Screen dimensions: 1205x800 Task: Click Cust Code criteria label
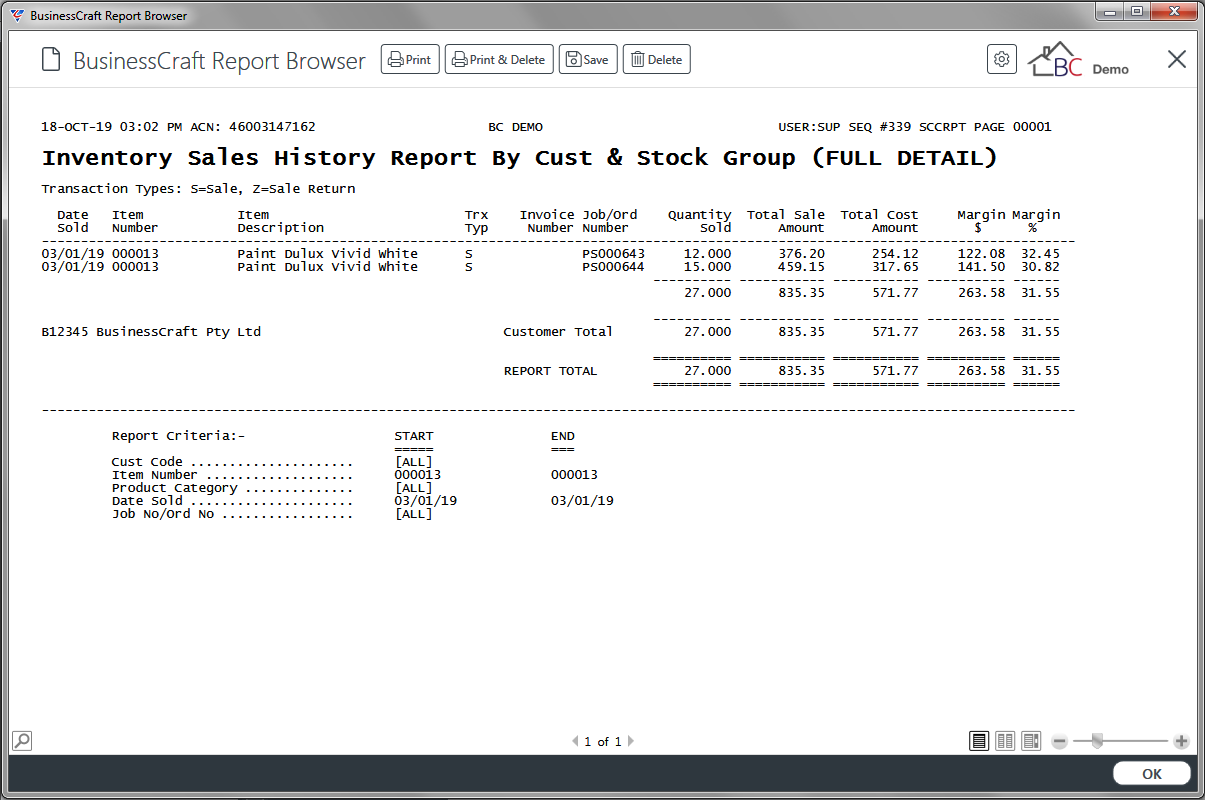147,462
